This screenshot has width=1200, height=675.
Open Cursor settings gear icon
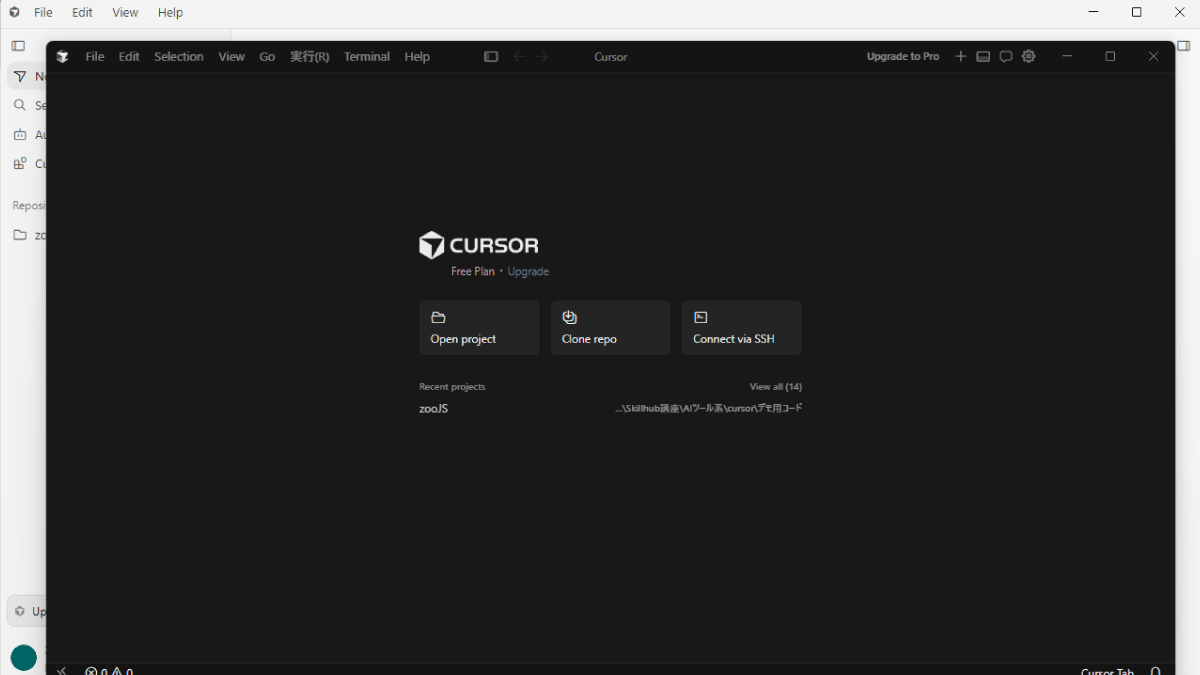point(1029,57)
